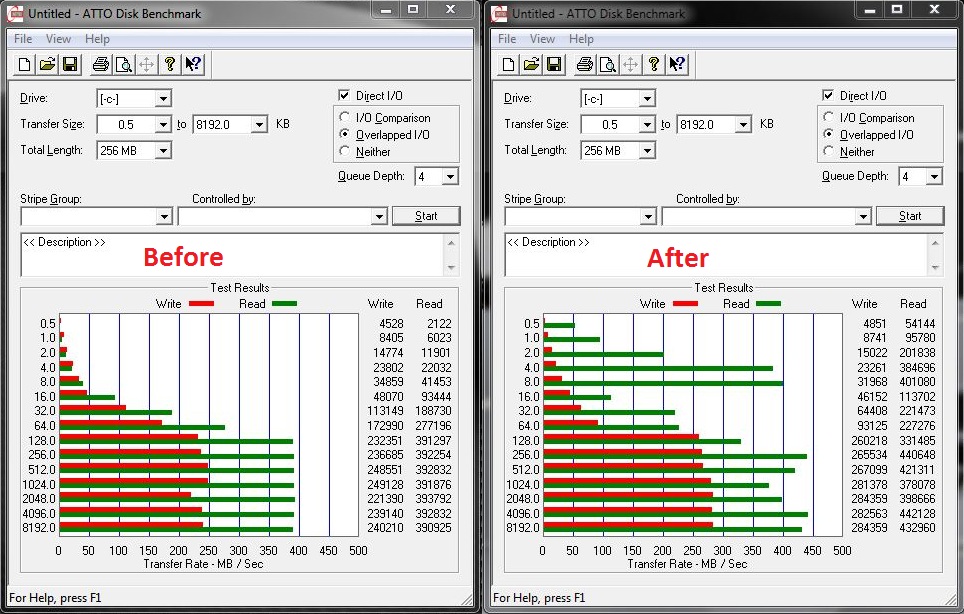Screen dimensions: 964x614
Task: Click the four-arrow move icon in the Before window toolbar
Action: 146,64
